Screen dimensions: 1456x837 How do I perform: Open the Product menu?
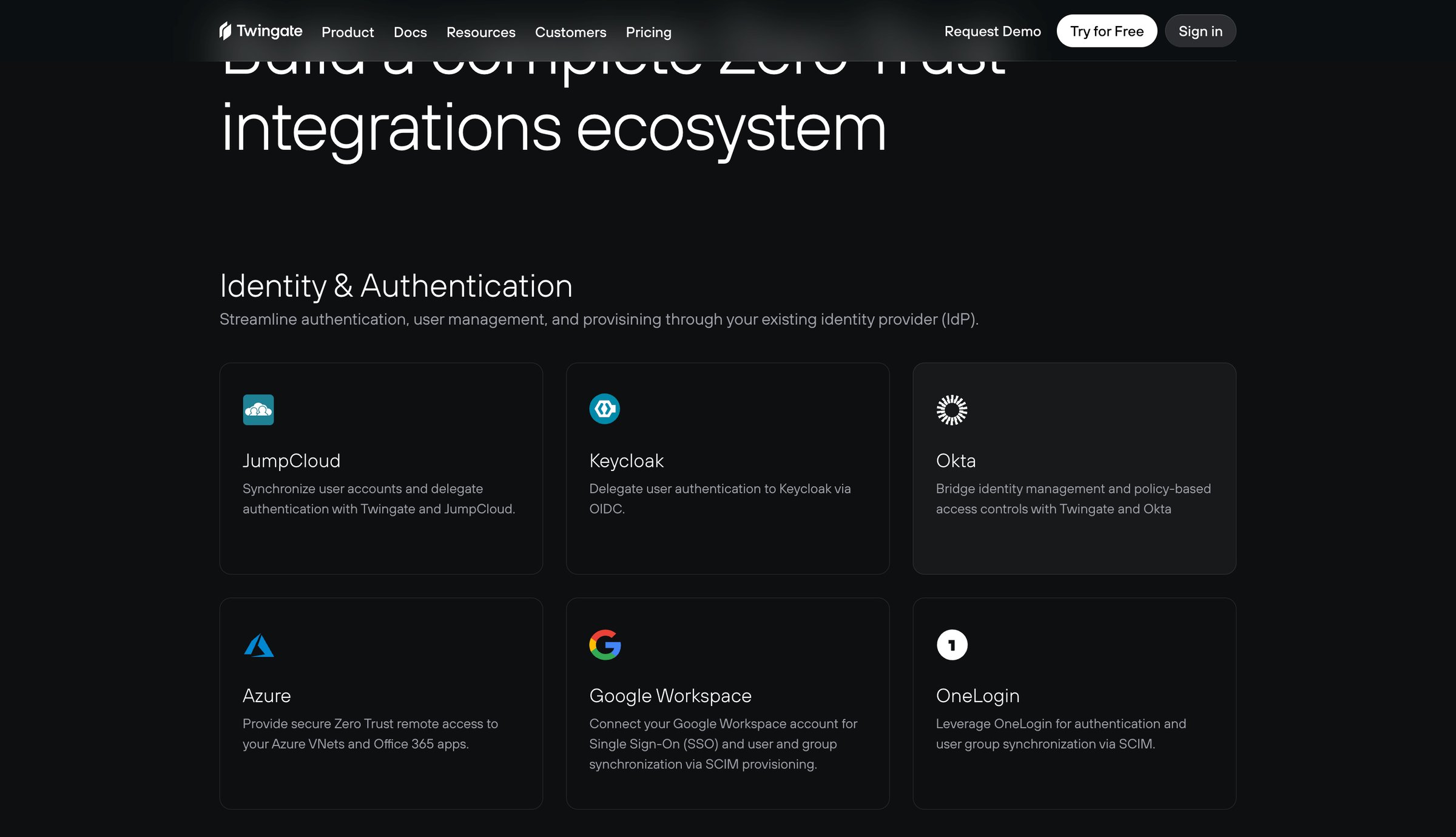click(x=348, y=32)
